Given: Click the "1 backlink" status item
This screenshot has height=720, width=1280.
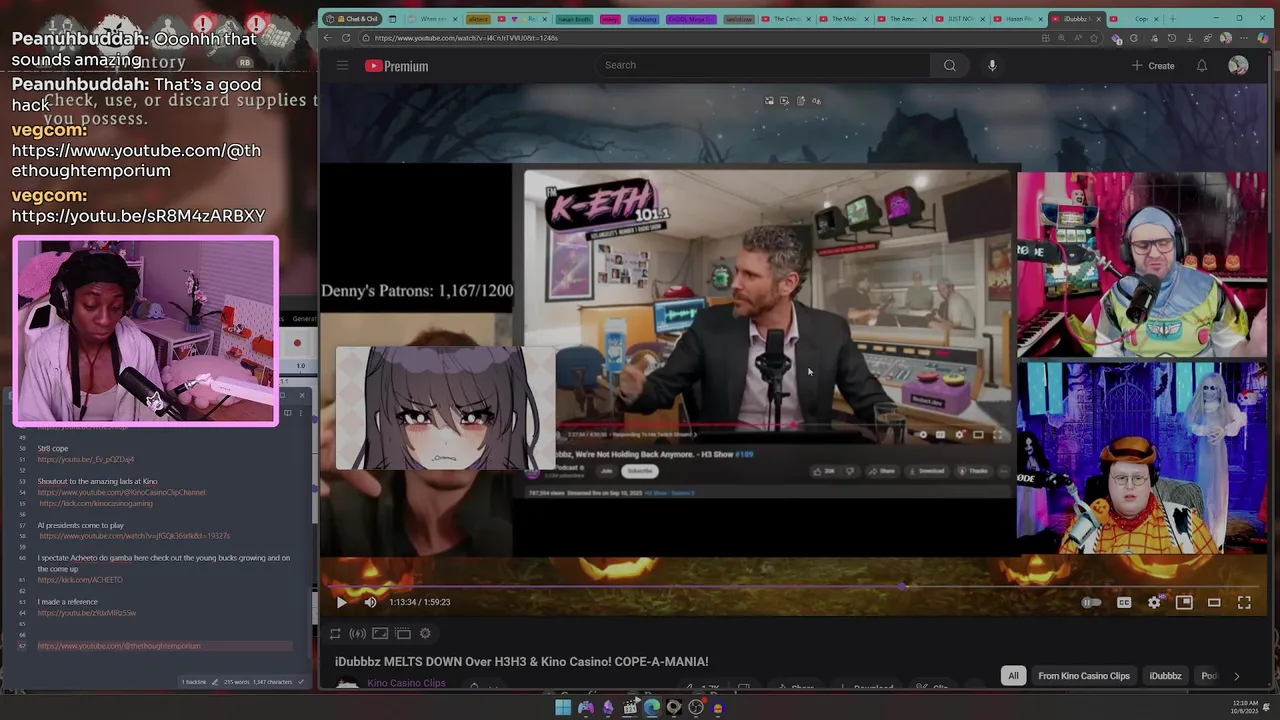Looking at the screenshot, I should click(x=194, y=682).
